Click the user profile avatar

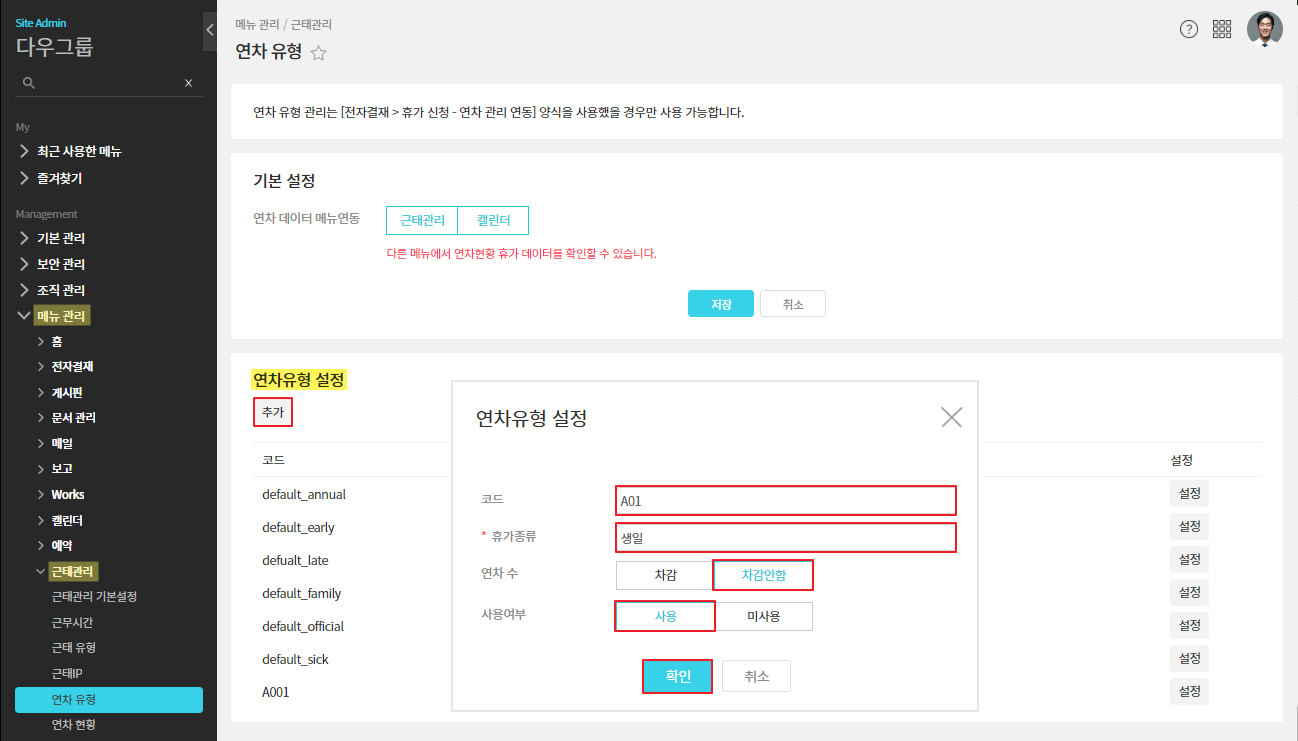pyautogui.click(x=1264, y=29)
